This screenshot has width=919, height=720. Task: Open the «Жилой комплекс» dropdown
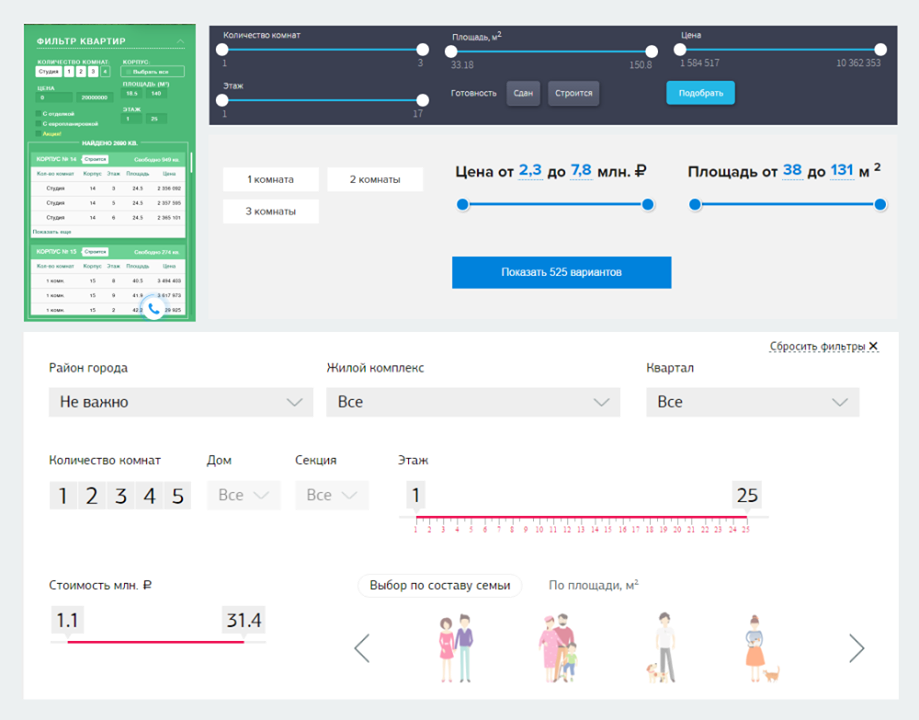[473, 402]
